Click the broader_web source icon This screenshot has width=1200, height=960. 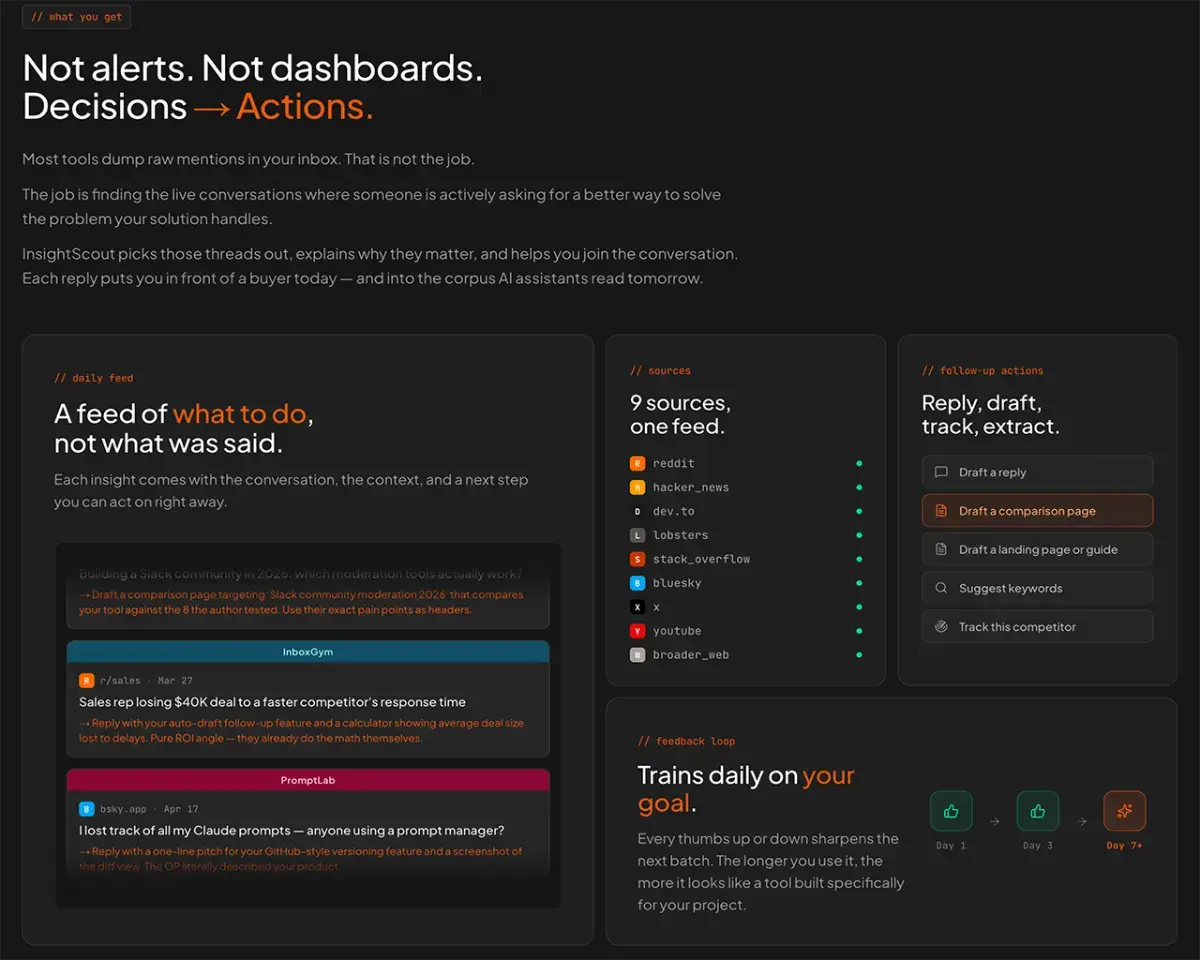[x=638, y=655]
